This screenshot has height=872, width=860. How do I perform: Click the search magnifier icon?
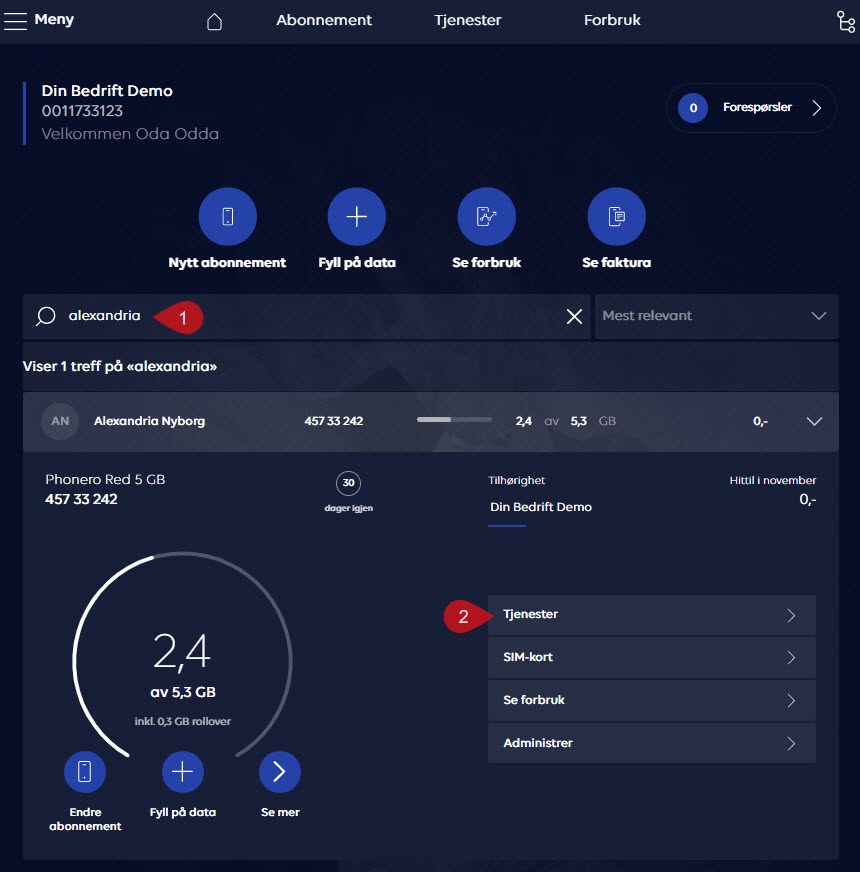tap(46, 316)
